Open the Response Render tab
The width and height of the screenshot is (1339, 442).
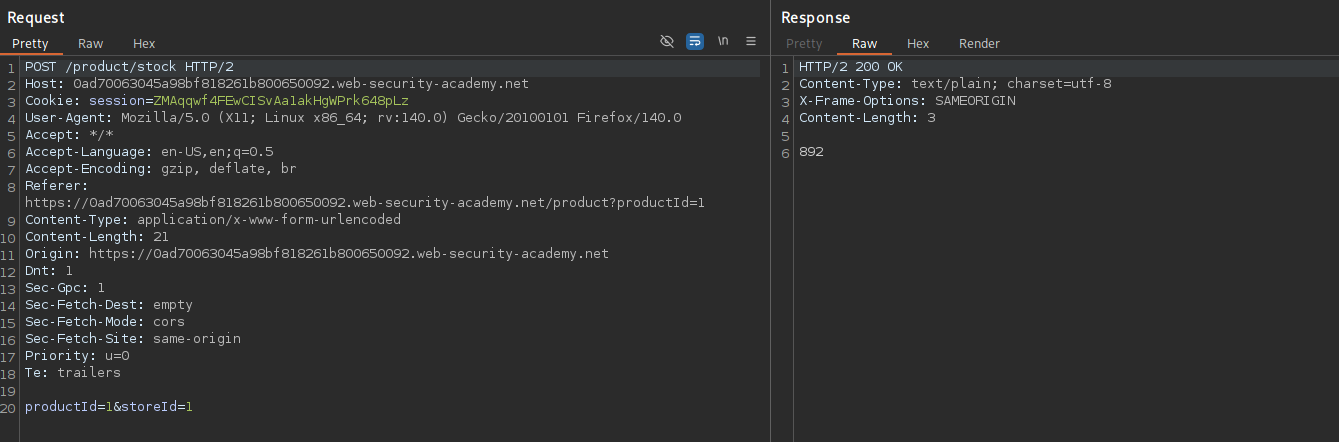979,44
